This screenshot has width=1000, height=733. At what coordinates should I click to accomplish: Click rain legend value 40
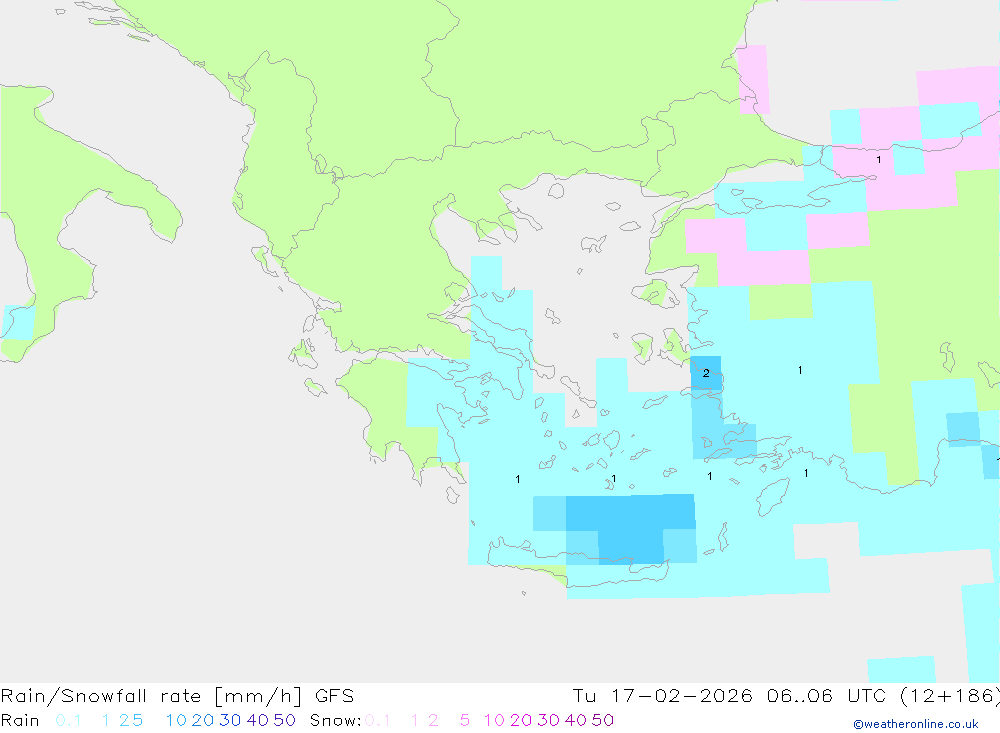coord(258,720)
